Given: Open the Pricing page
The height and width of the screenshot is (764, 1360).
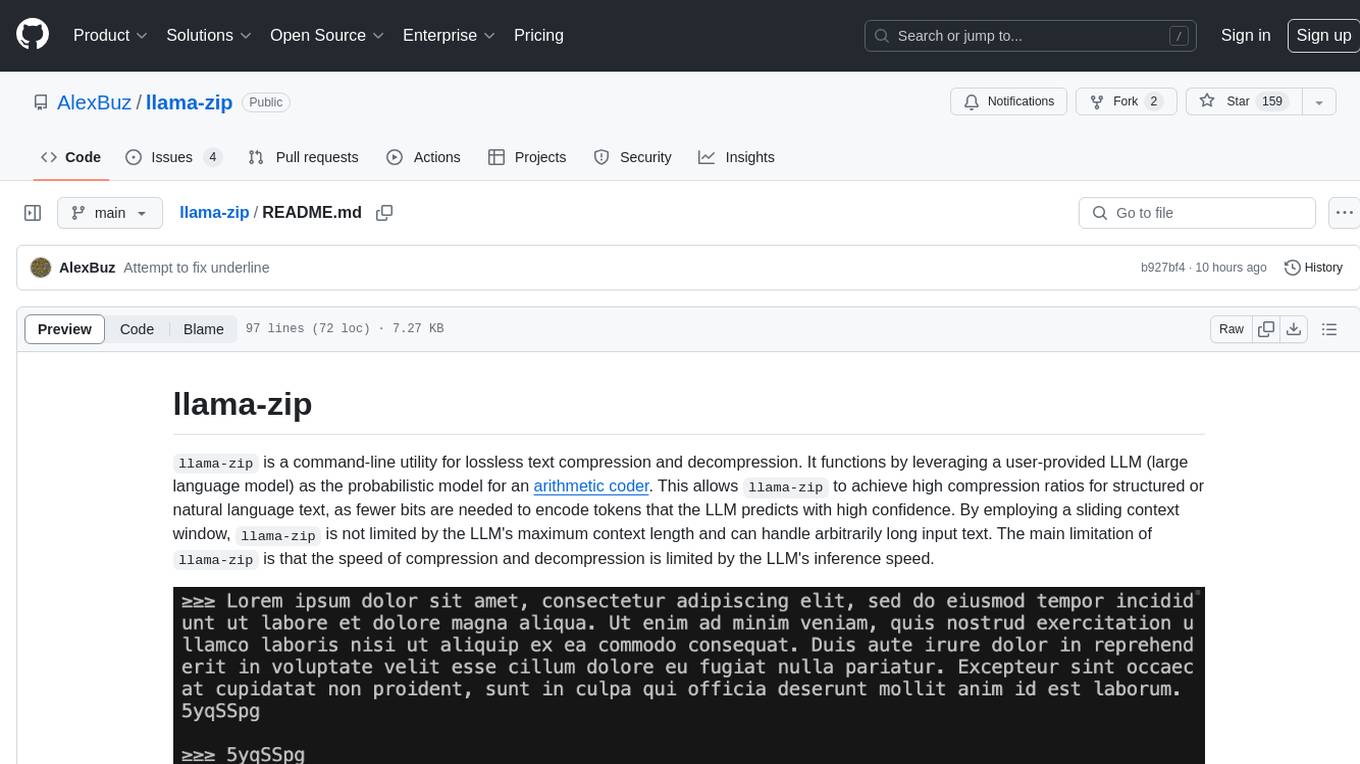Looking at the screenshot, I should tap(539, 35).
